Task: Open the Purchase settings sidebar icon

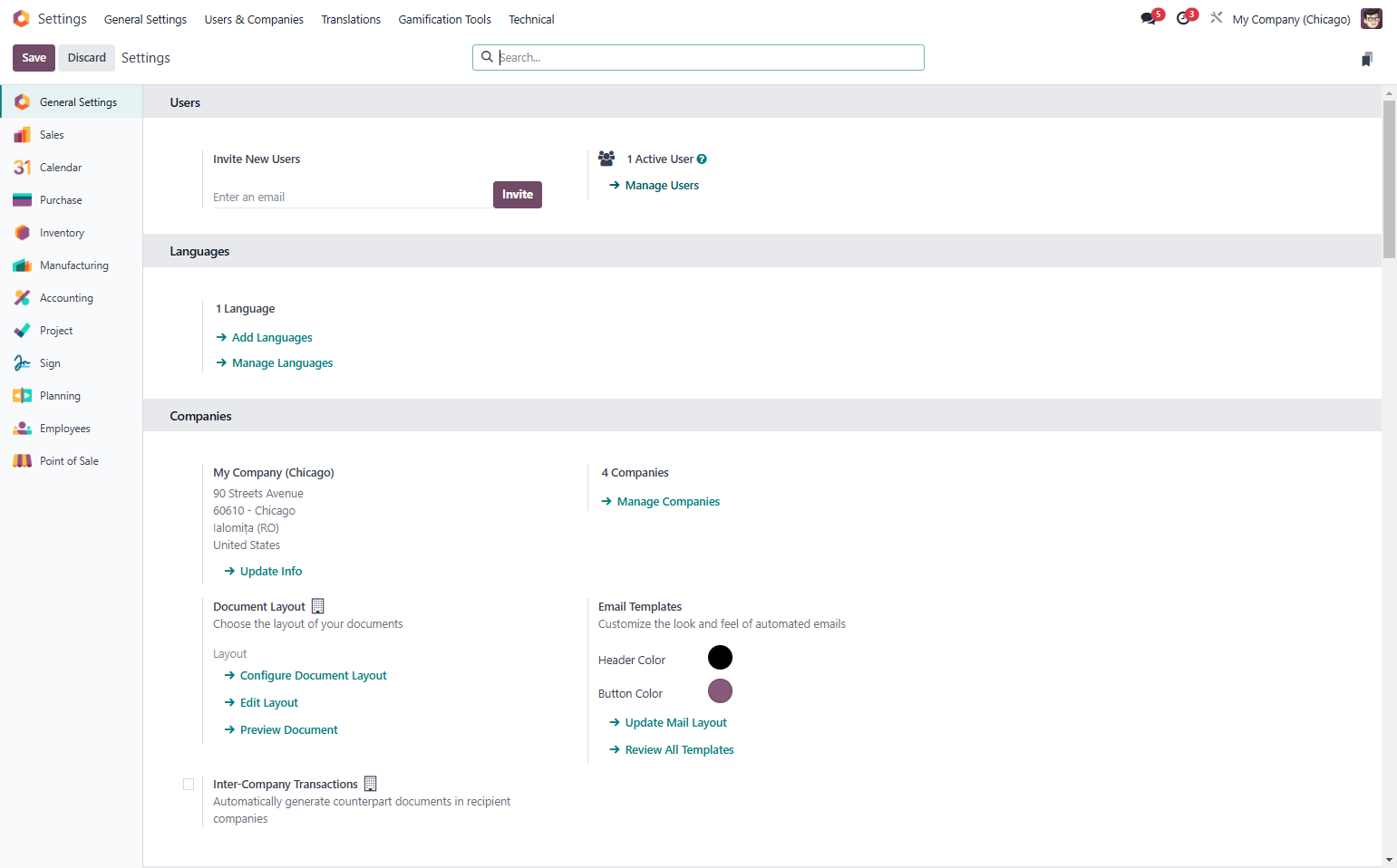Action: click(23, 199)
